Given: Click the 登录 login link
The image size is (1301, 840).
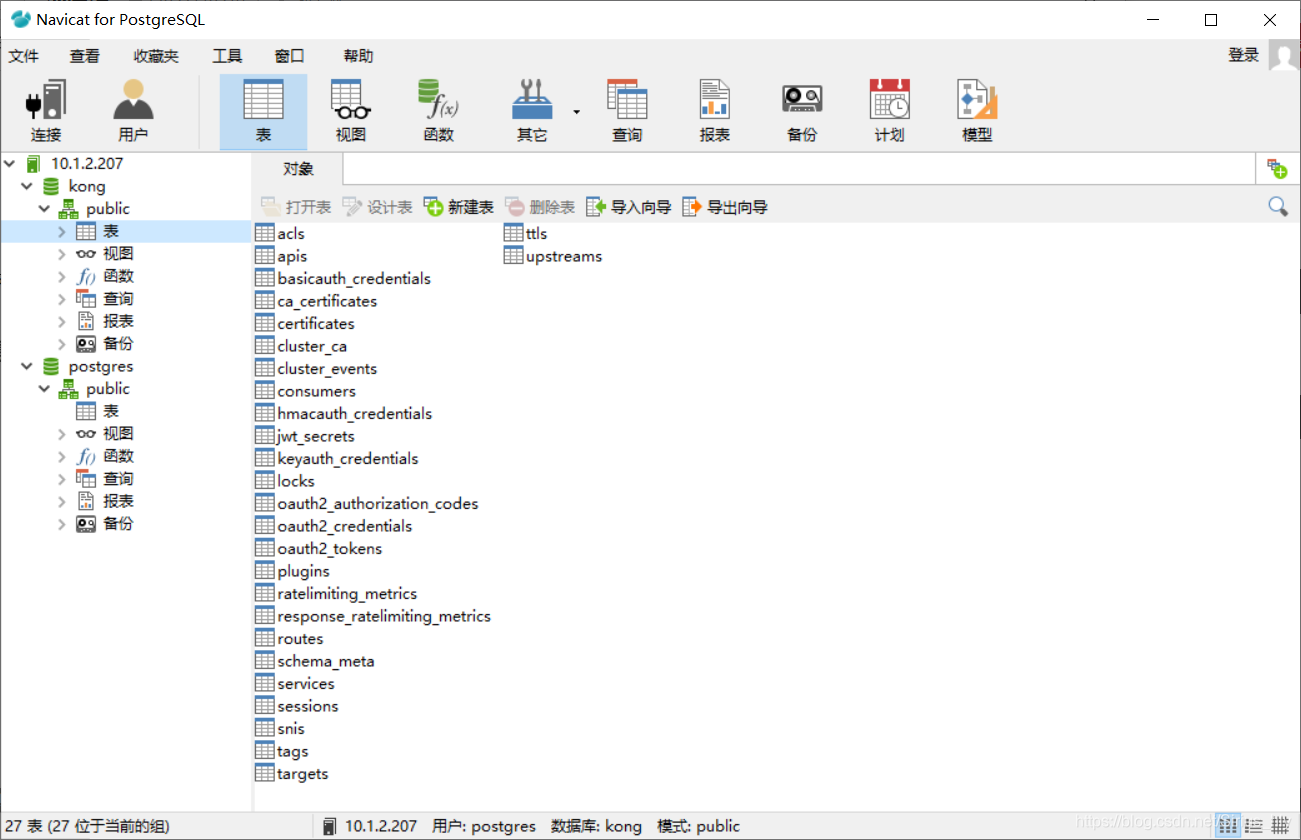Looking at the screenshot, I should point(1243,55).
